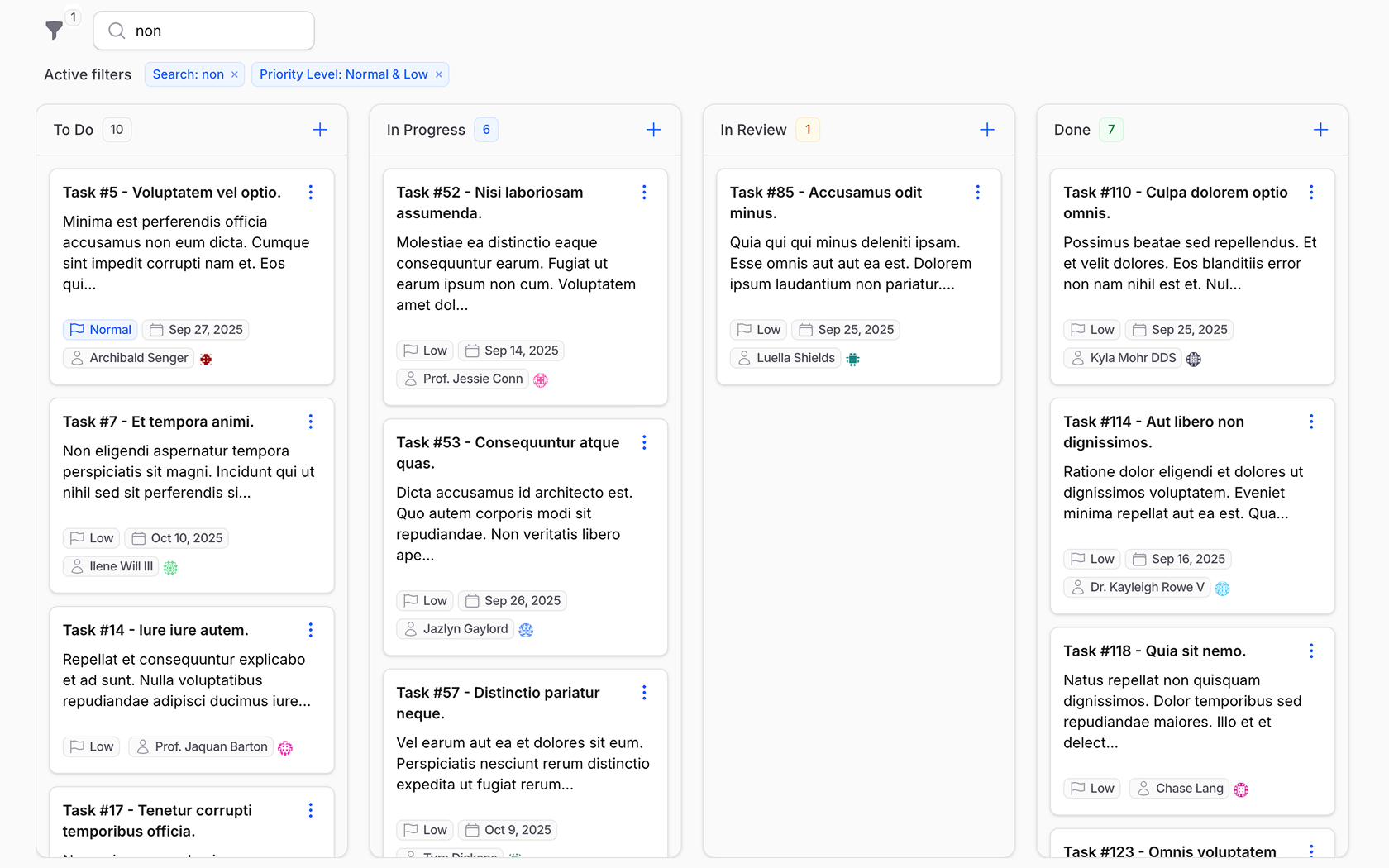Click assignee Kyla Mohr DDS chip

click(x=1123, y=358)
